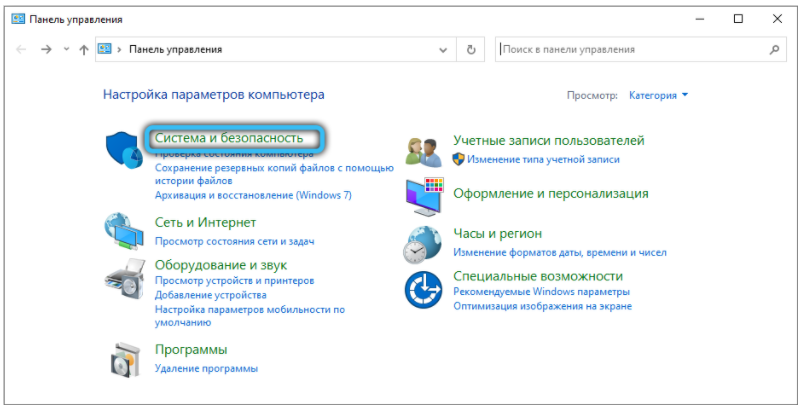Open the address bar history dropdown arrow
The width and height of the screenshot is (804, 409).
(442, 49)
